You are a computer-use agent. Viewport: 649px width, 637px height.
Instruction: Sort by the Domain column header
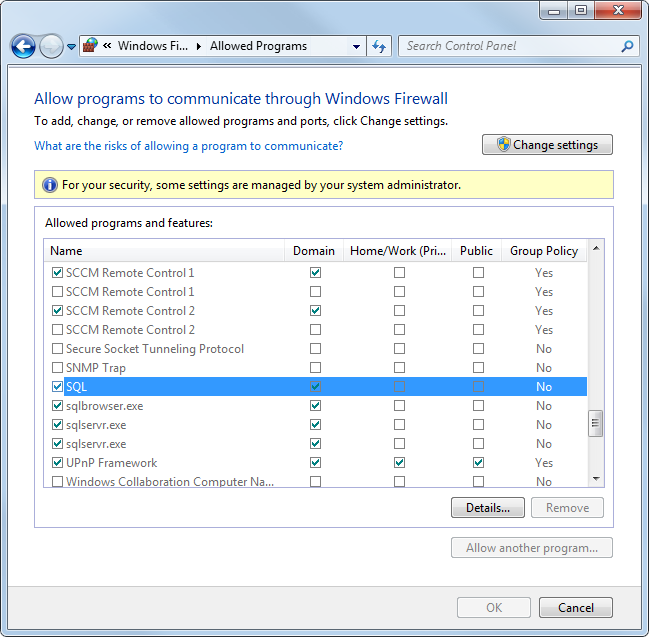(x=314, y=251)
